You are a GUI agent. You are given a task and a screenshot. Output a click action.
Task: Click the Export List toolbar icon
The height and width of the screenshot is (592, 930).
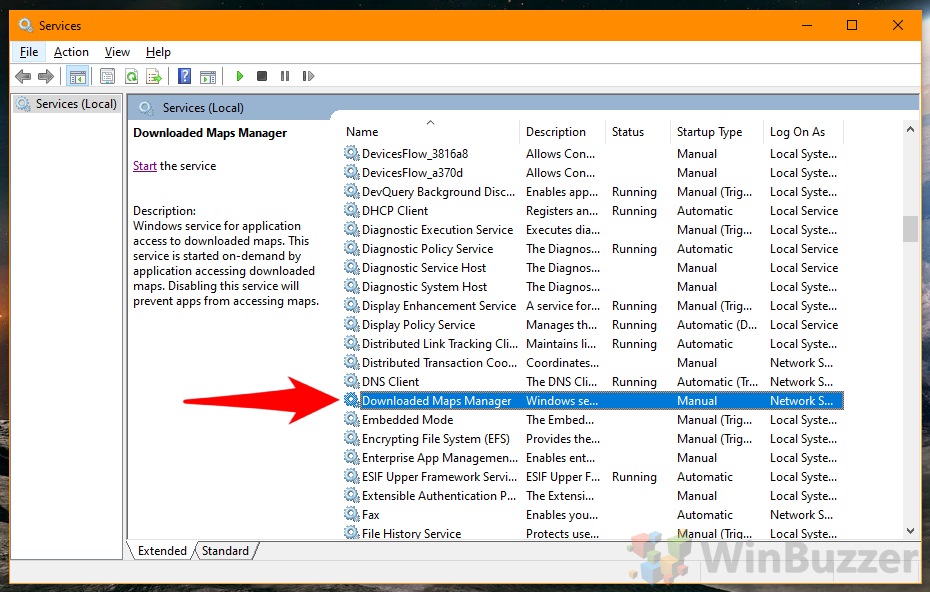(154, 77)
